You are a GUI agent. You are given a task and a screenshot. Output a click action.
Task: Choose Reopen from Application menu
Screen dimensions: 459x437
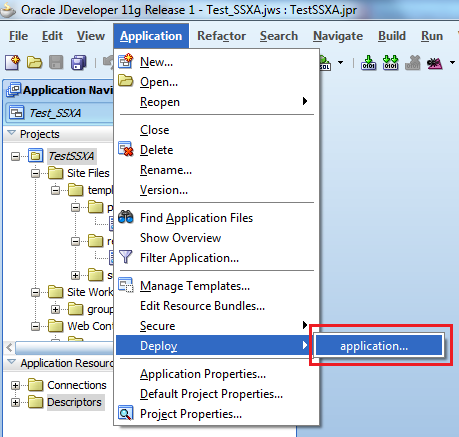coord(217,102)
